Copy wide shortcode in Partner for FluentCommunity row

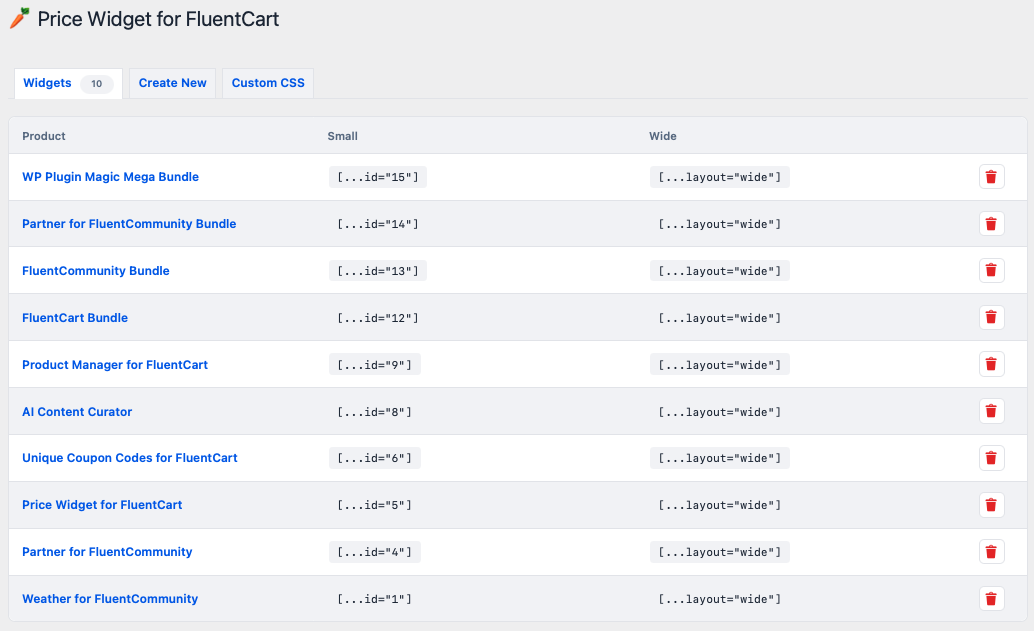719,552
